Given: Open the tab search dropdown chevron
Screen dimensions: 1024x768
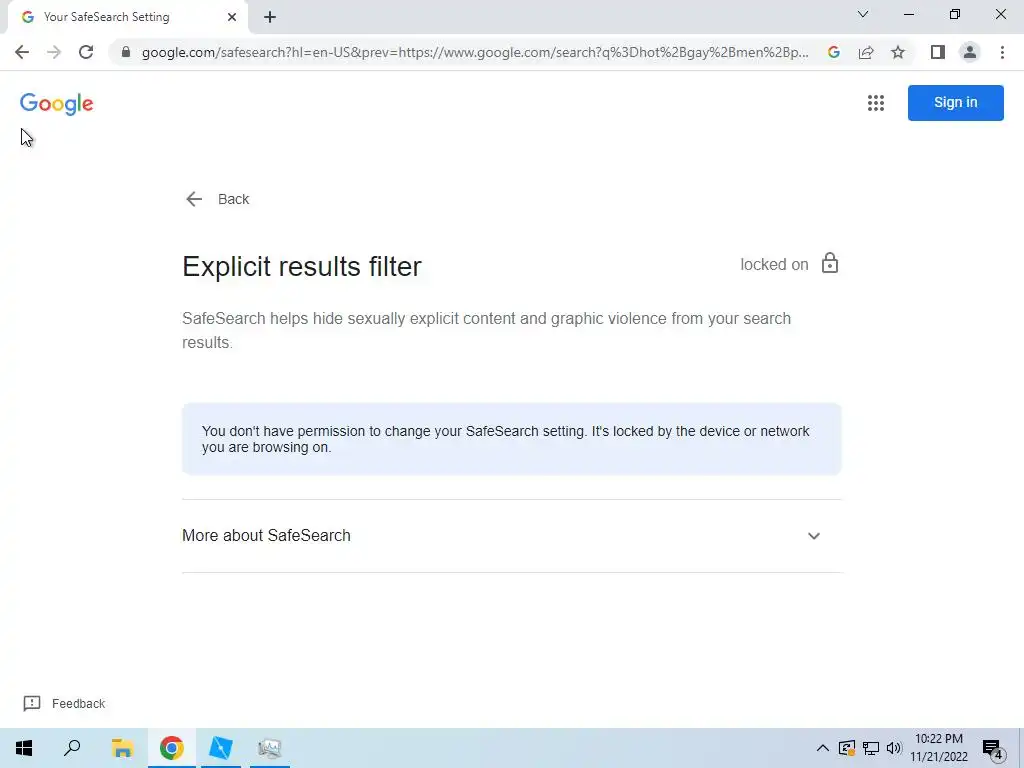Looking at the screenshot, I should [x=863, y=14].
